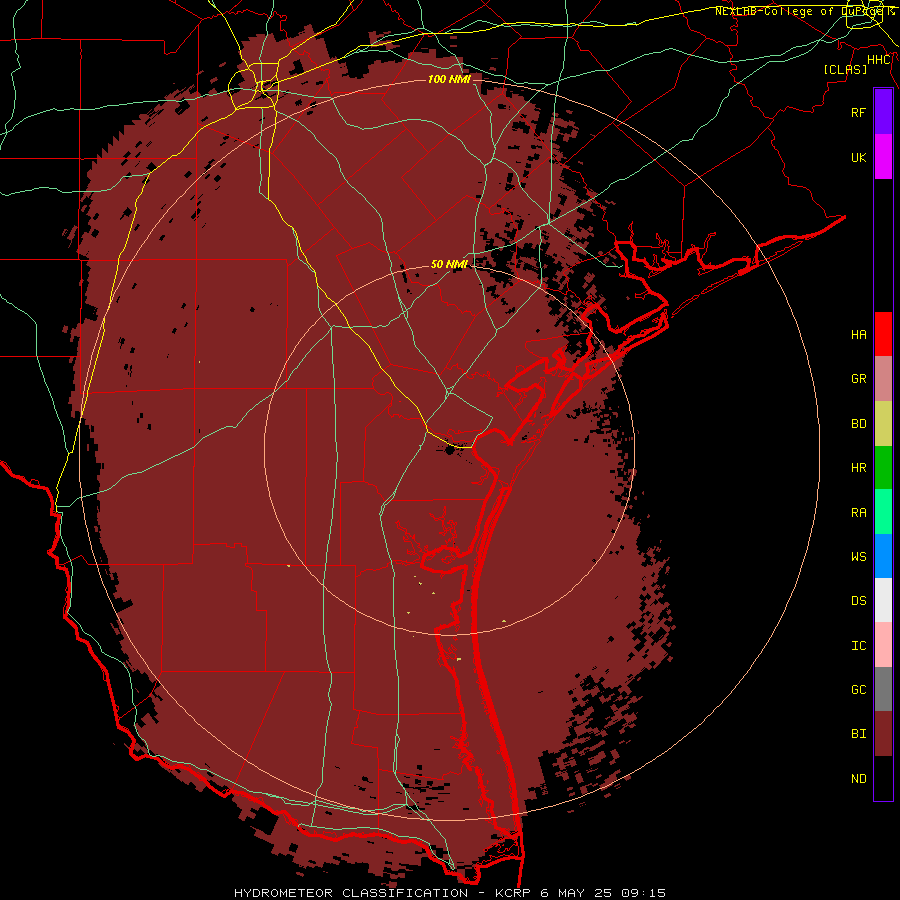Click the 'KCRP' radar site identifier
Screen dimensions: 900x900
pos(511,893)
